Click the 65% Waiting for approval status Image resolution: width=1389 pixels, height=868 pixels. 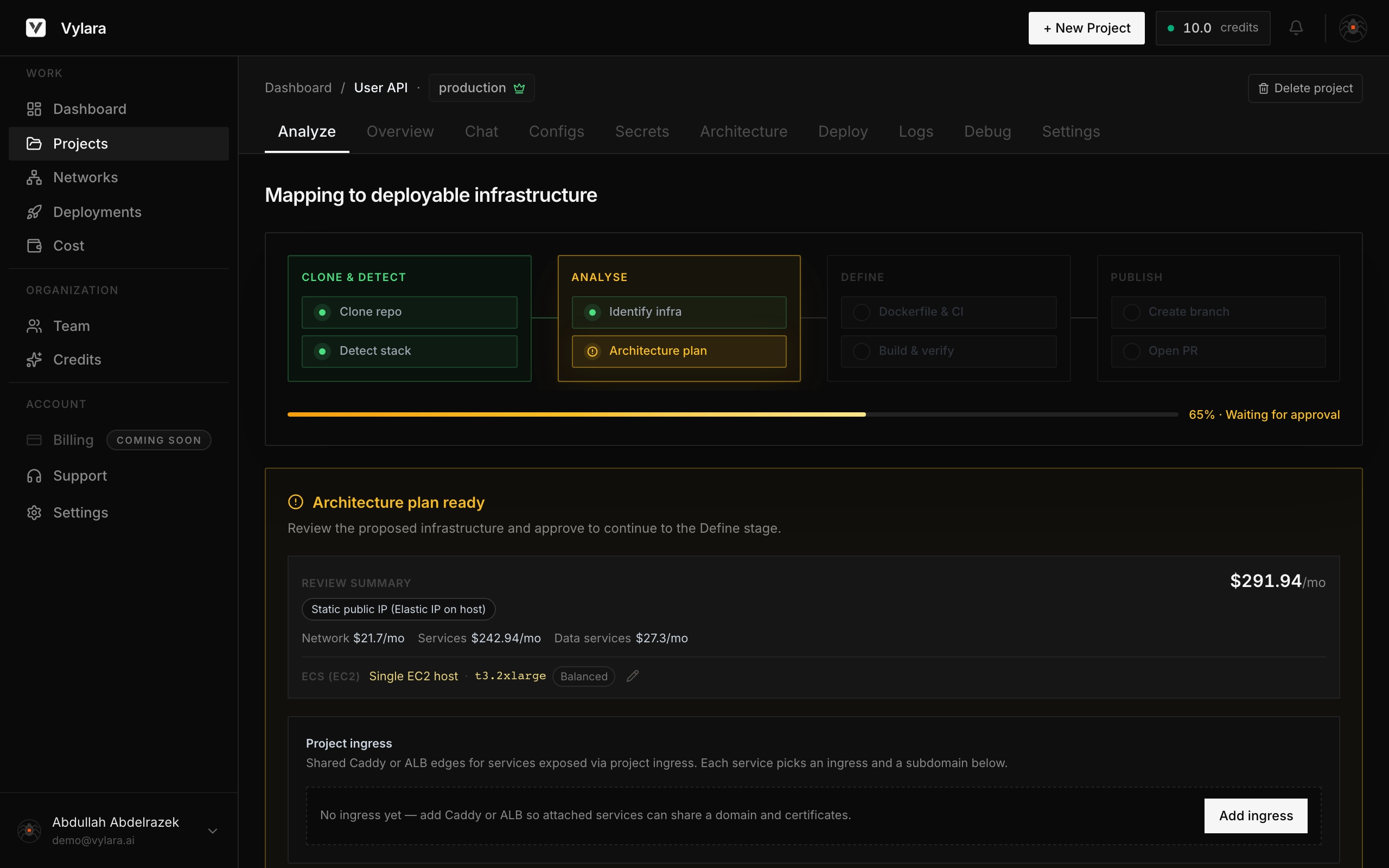point(1264,414)
